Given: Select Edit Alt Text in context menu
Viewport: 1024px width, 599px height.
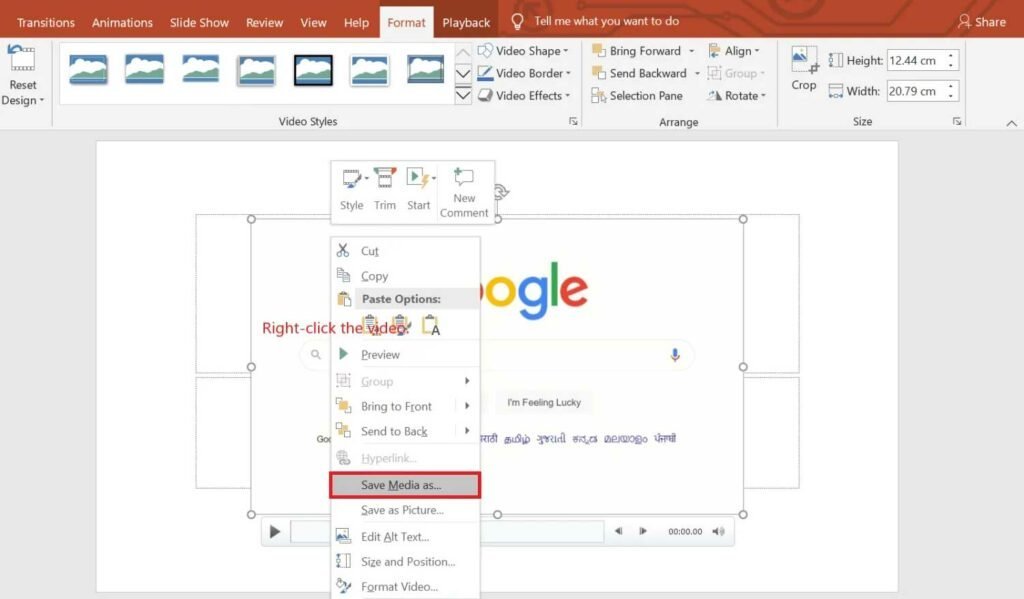Looking at the screenshot, I should click(x=406, y=536).
